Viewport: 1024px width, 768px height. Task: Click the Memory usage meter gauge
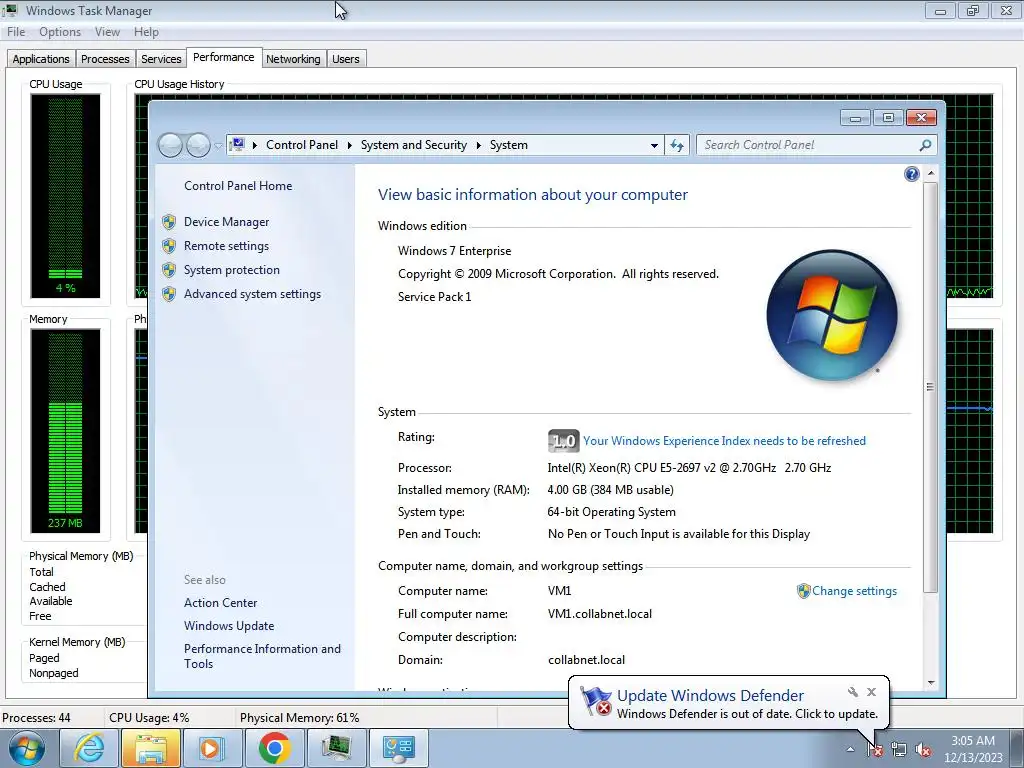65,431
